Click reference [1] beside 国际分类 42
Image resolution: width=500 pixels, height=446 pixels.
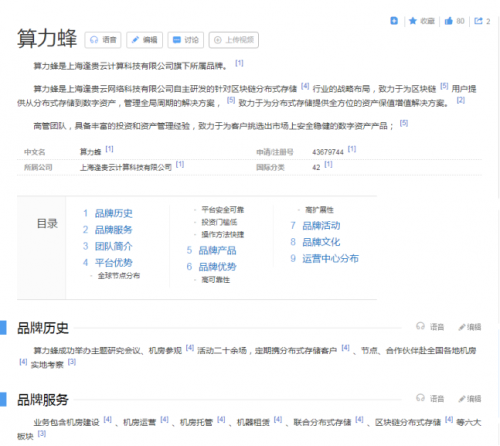pos(328,164)
